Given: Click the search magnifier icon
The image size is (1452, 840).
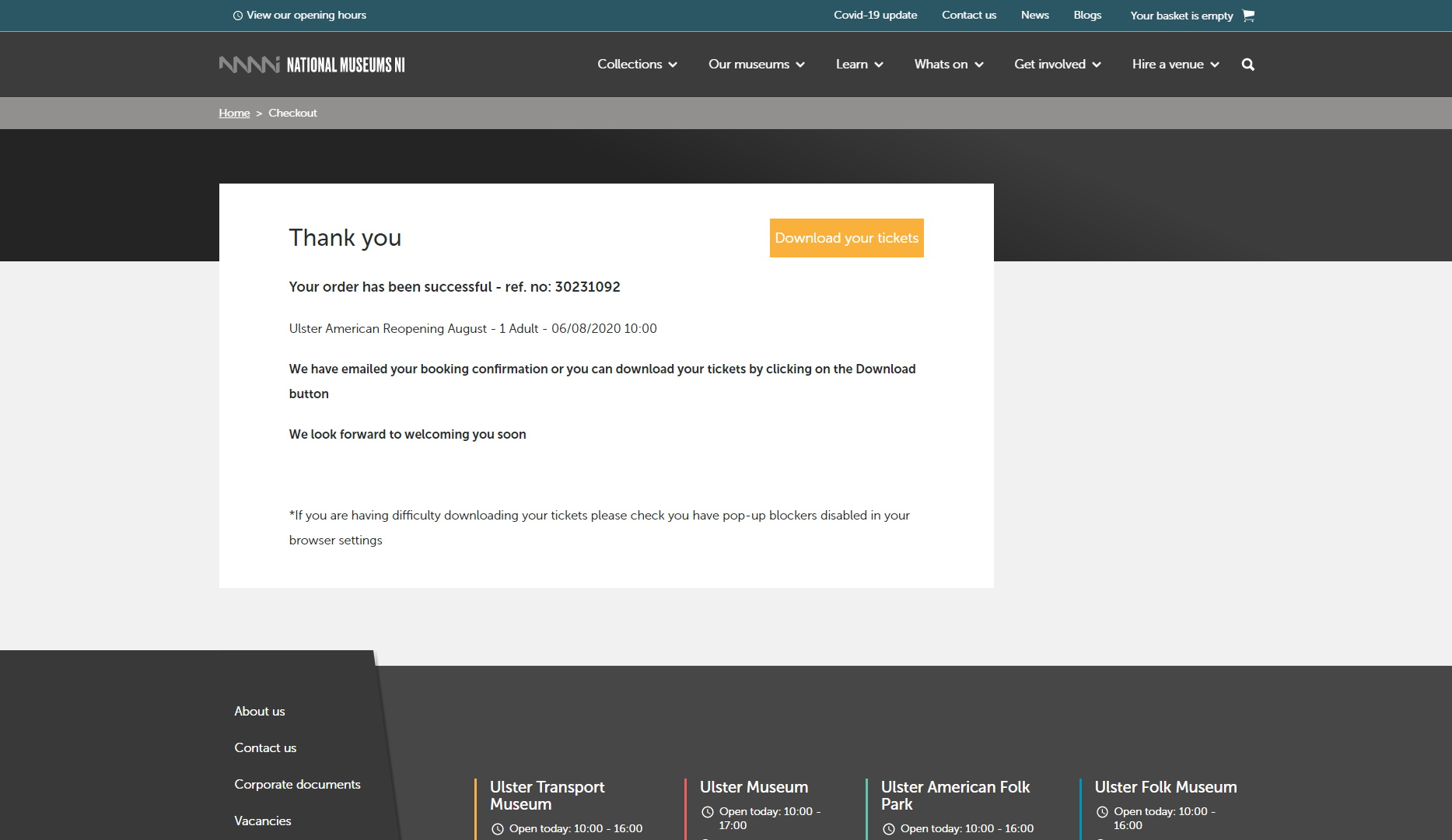Looking at the screenshot, I should coord(1248,65).
